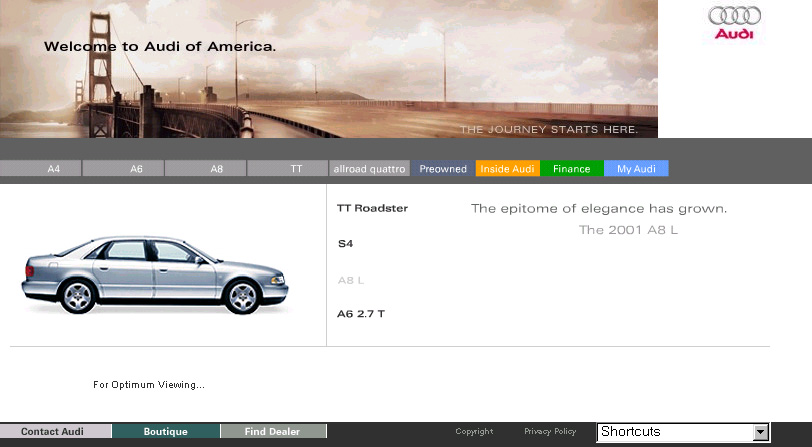Click the Audi four-rings logo
Screen dimensions: 812x447
tap(734, 23)
